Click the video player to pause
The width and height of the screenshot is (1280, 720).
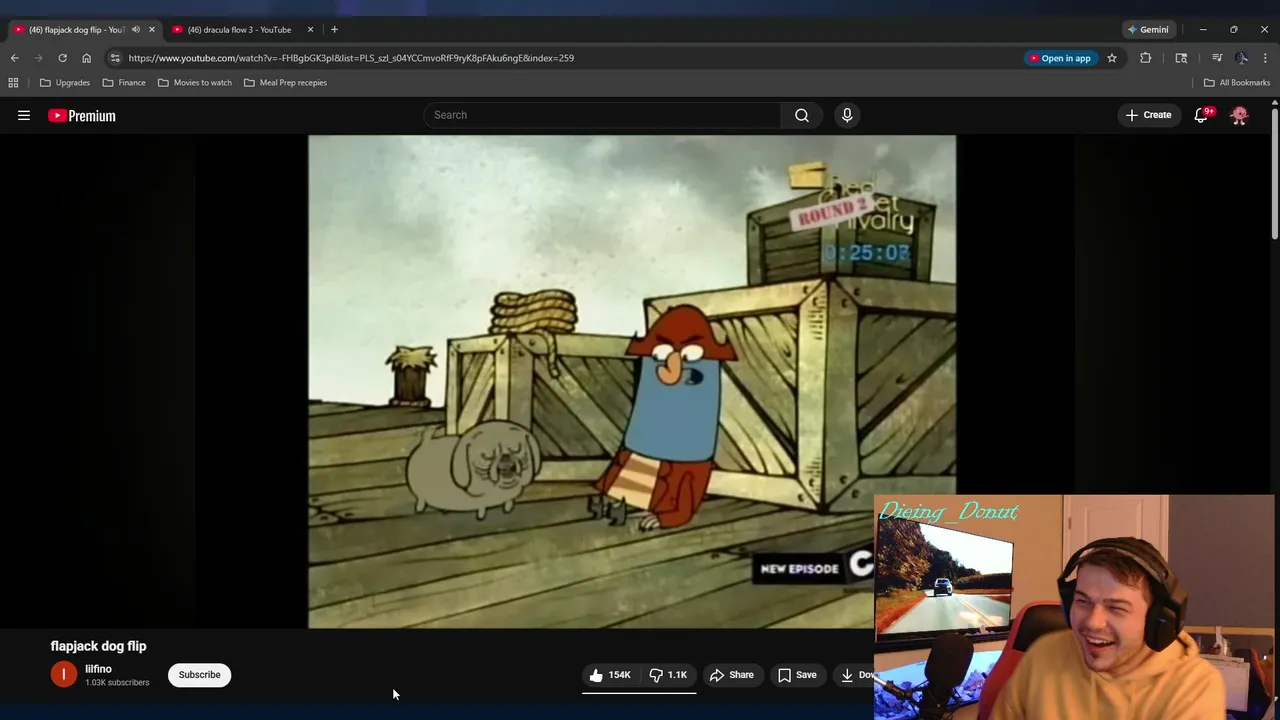(x=632, y=382)
